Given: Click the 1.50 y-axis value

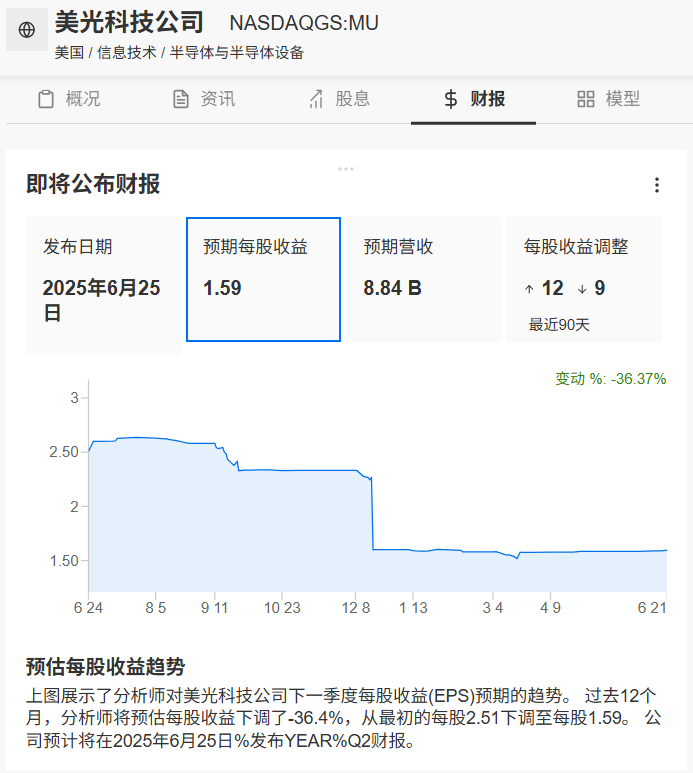Looking at the screenshot, I should click(x=64, y=561).
